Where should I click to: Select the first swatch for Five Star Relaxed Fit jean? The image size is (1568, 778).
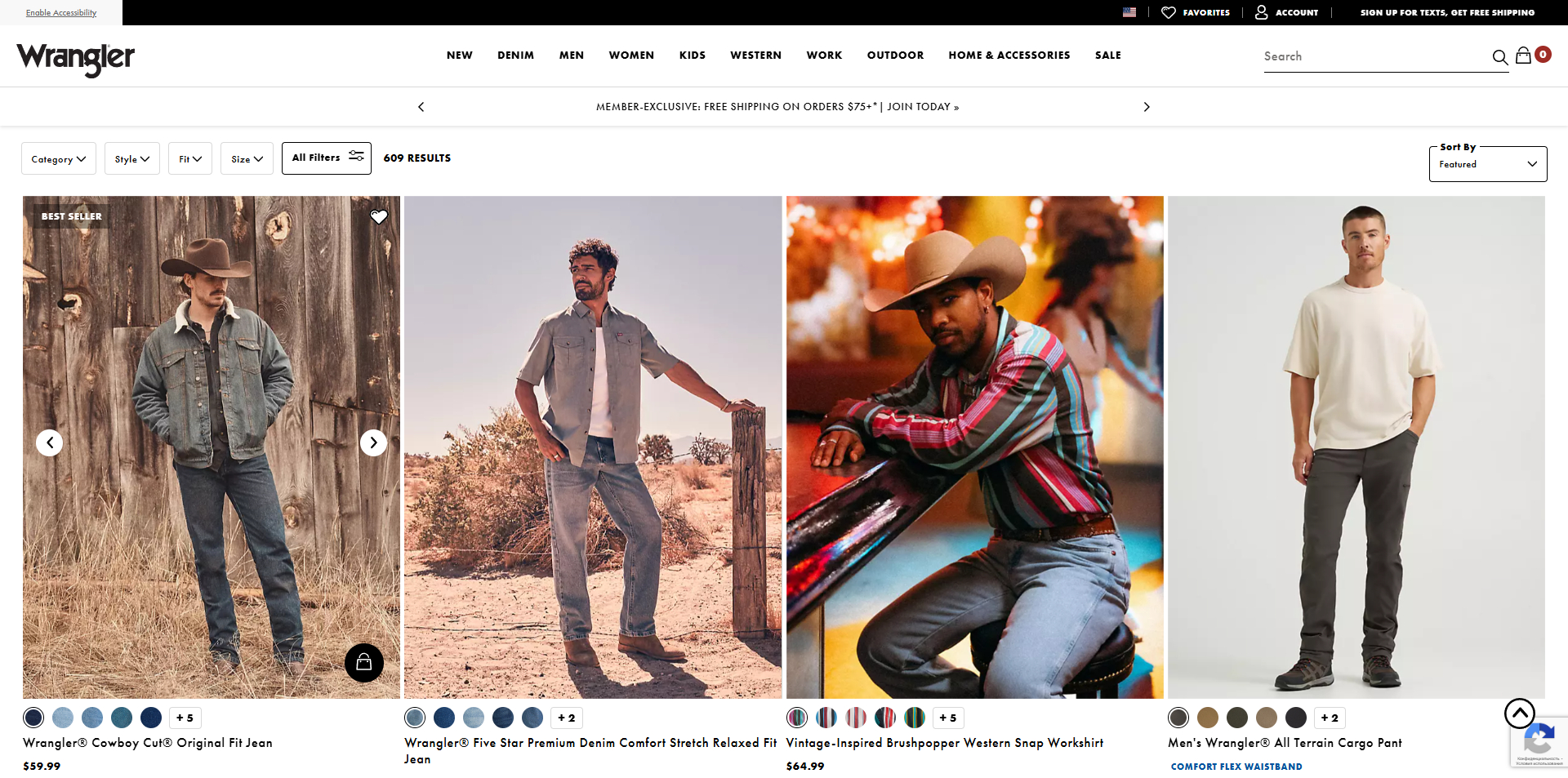coord(415,718)
